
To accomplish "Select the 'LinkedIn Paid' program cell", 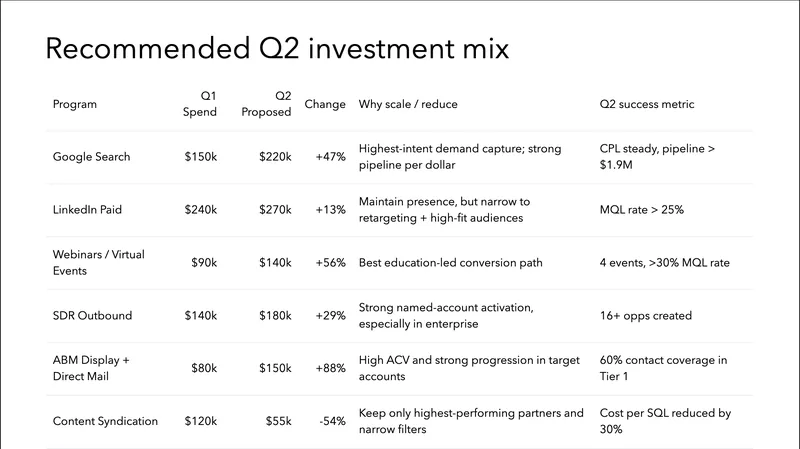I will point(90,210).
